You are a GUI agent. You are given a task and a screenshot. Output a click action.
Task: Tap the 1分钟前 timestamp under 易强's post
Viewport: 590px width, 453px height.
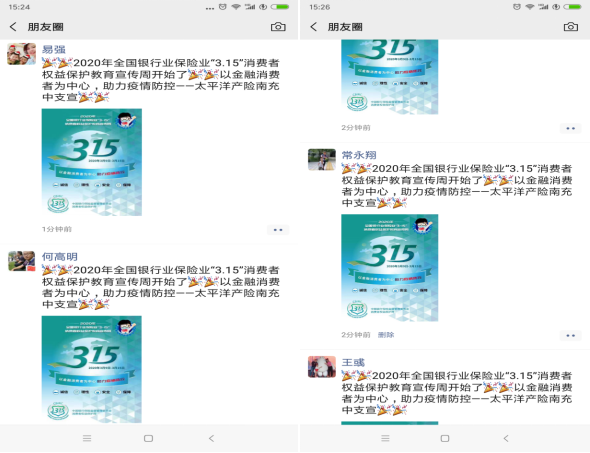pyautogui.click(x=57, y=229)
